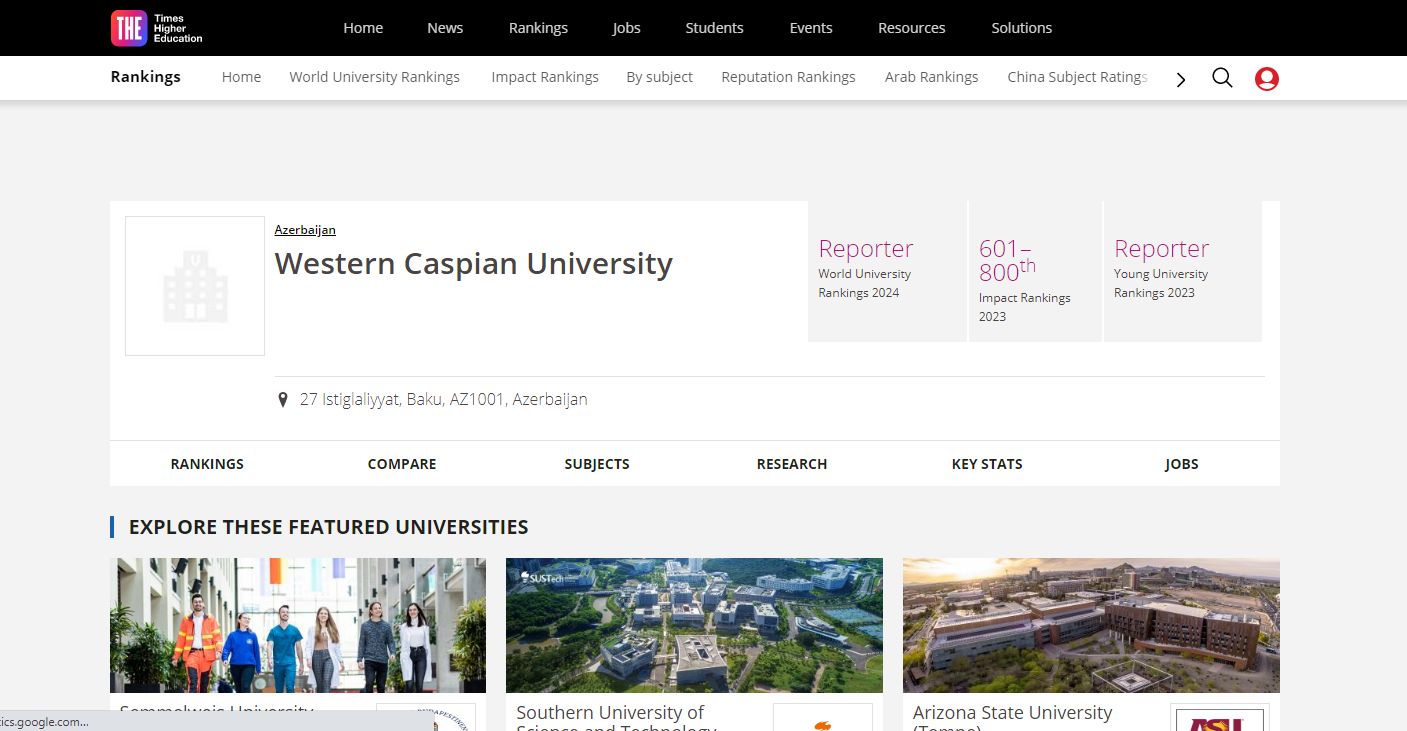Viewport: 1407px width, 731px height.
Task: Jump to the SUBJECTS tab
Action: [597, 464]
